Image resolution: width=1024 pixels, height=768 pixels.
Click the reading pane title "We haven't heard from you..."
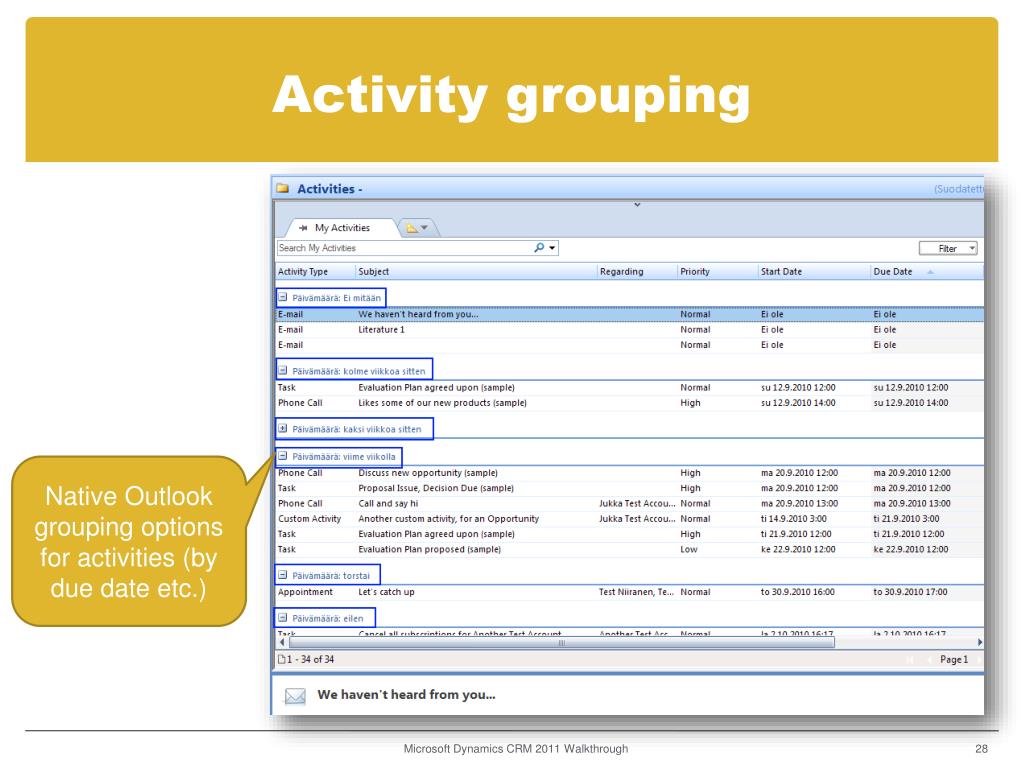[x=406, y=695]
